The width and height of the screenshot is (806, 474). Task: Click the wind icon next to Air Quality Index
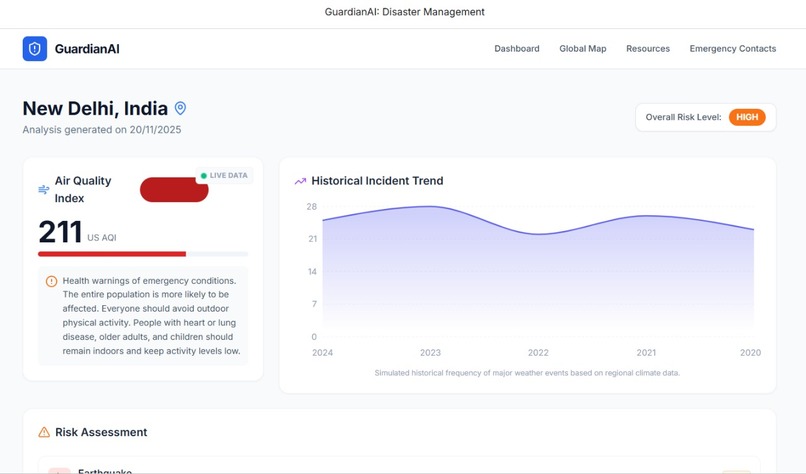44,190
